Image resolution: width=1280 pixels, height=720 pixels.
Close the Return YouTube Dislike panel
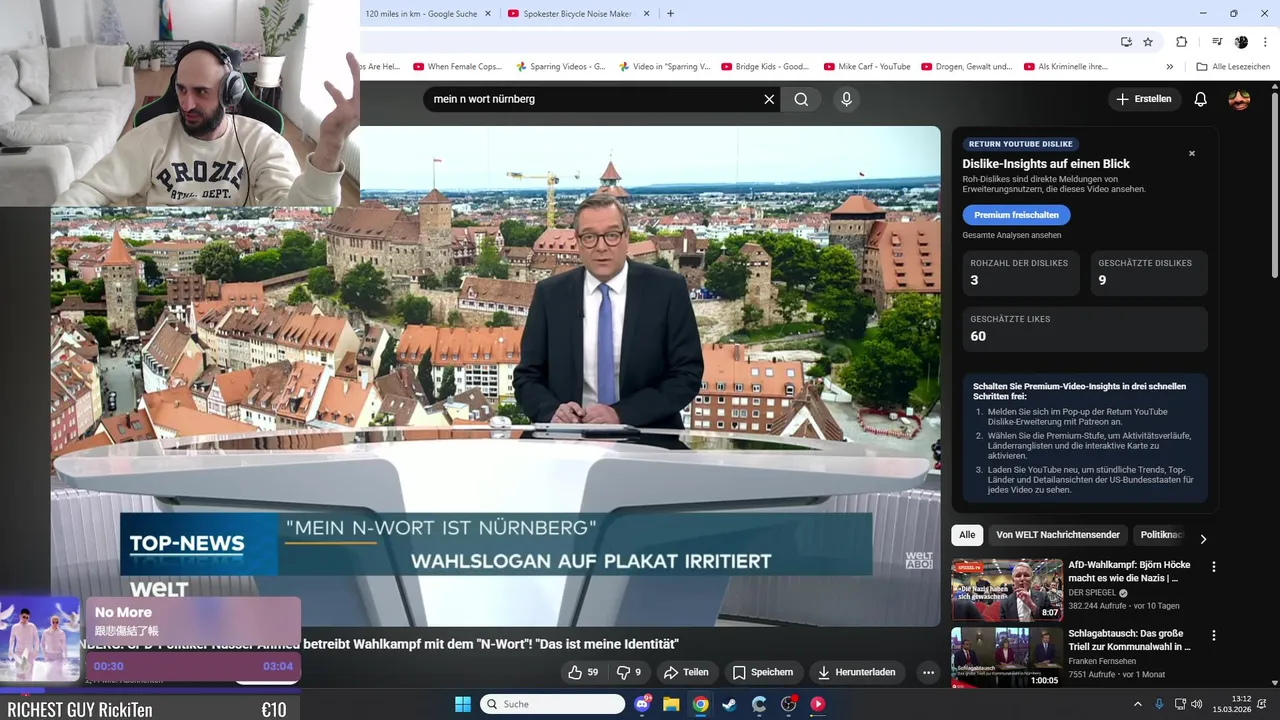[x=1191, y=154]
